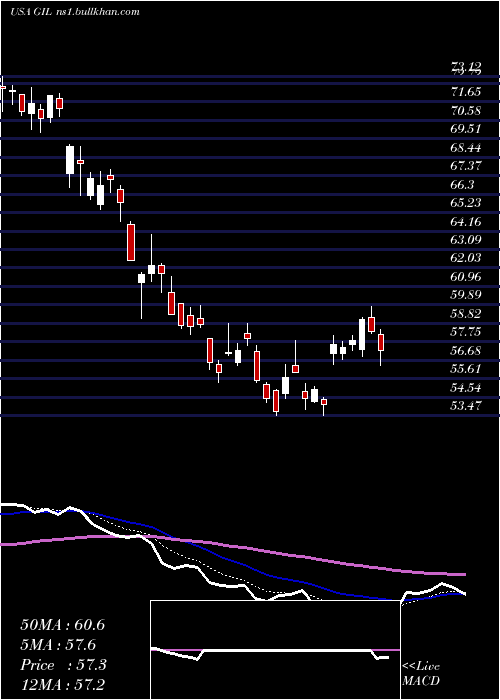Select the 71.65 price axis label
Viewport: 500px width, 700px height.
[466, 92]
